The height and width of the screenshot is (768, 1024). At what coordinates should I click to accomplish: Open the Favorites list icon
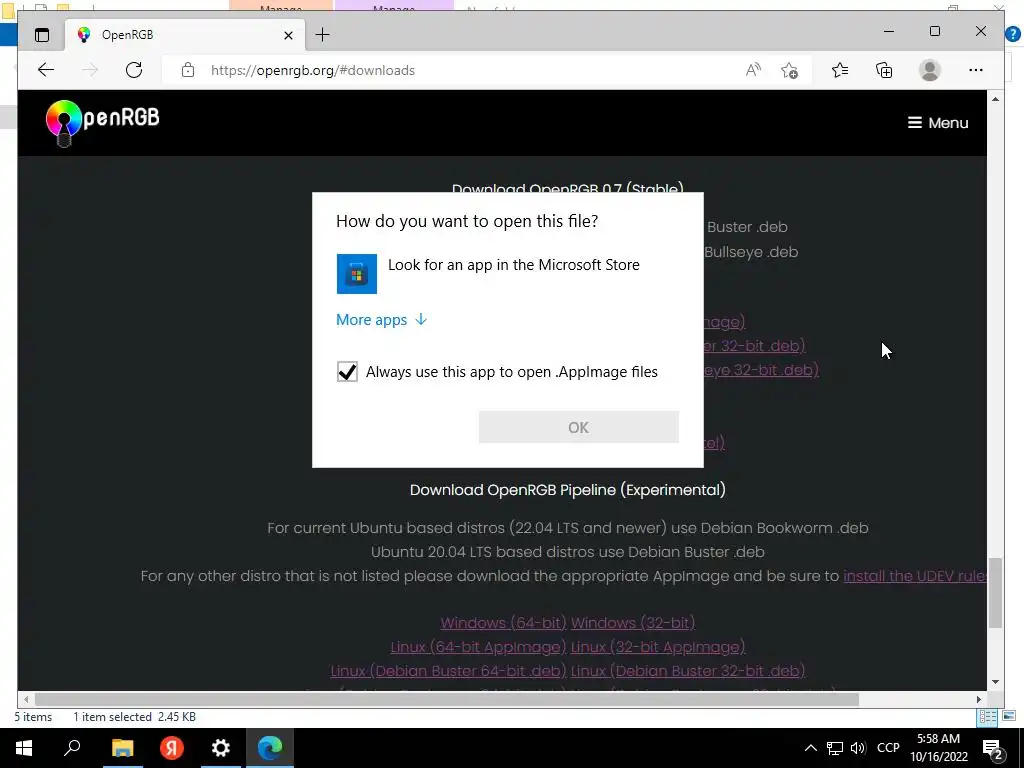[x=840, y=70]
